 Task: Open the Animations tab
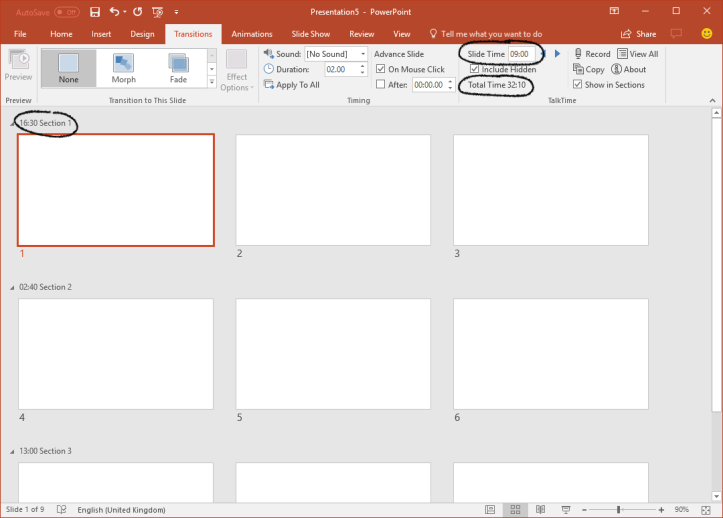pyautogui.click(x=251, y=34)
